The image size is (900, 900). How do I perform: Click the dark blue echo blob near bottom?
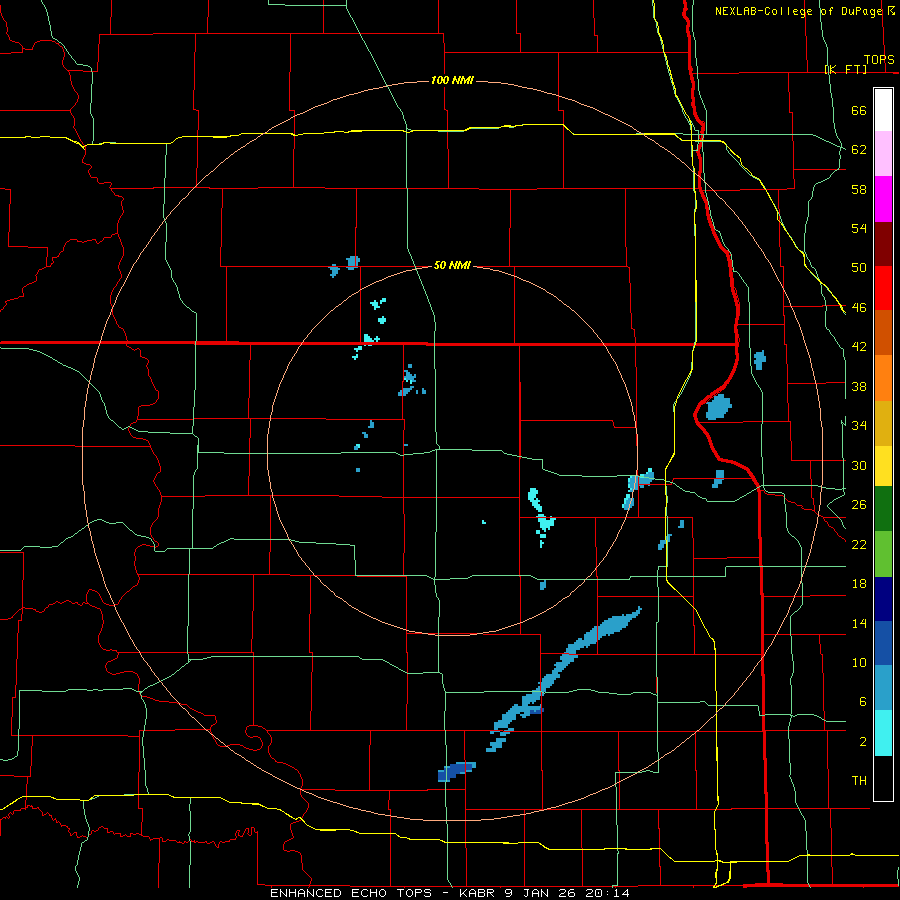[x=456, y=771]
